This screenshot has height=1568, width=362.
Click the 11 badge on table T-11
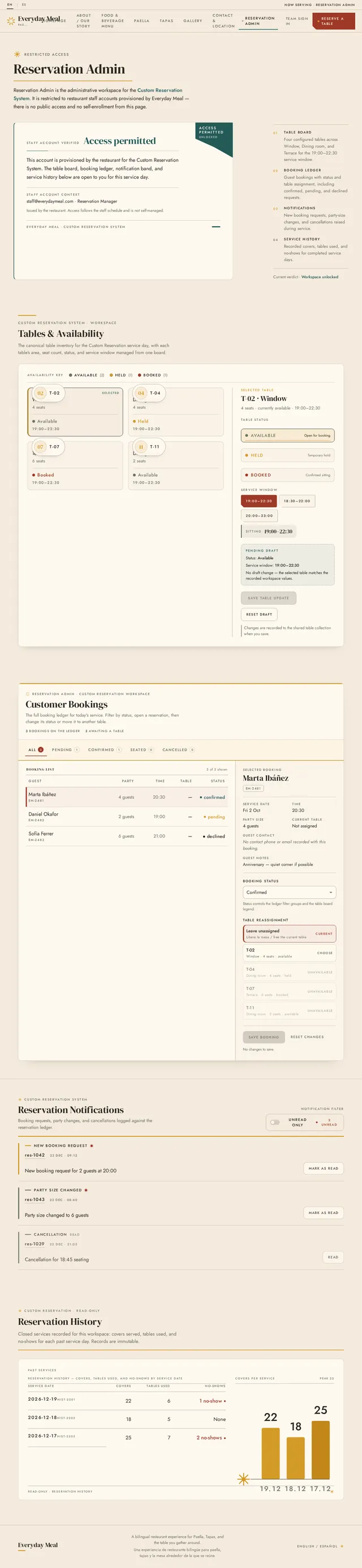point(141,447)
